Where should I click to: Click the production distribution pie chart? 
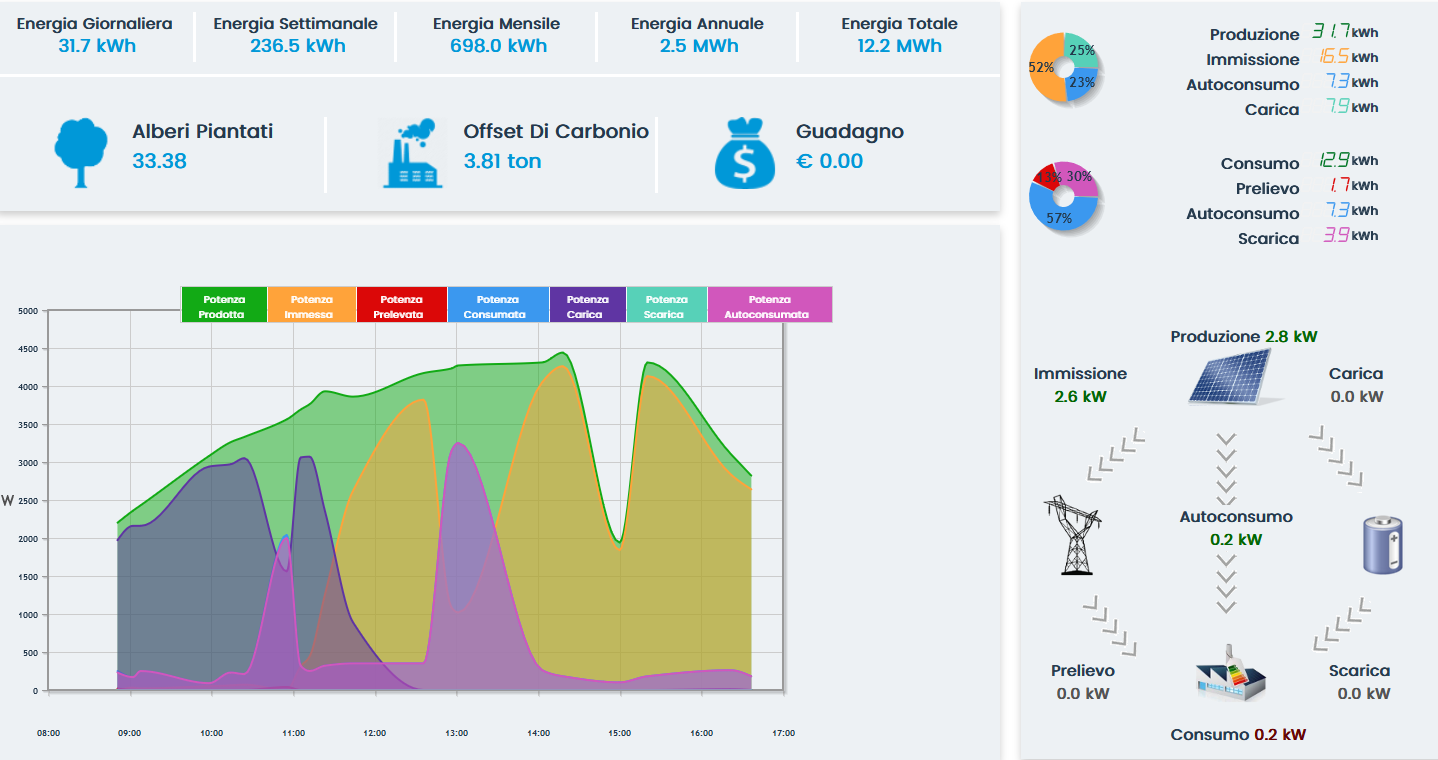click(x=1064, y=68)
